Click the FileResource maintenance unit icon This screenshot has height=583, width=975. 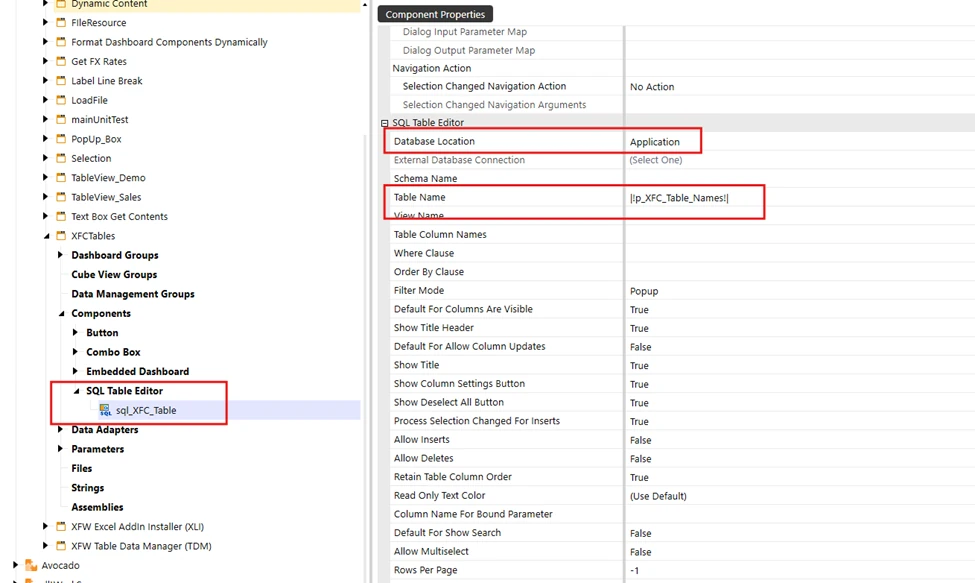click(x=61, y=23)
